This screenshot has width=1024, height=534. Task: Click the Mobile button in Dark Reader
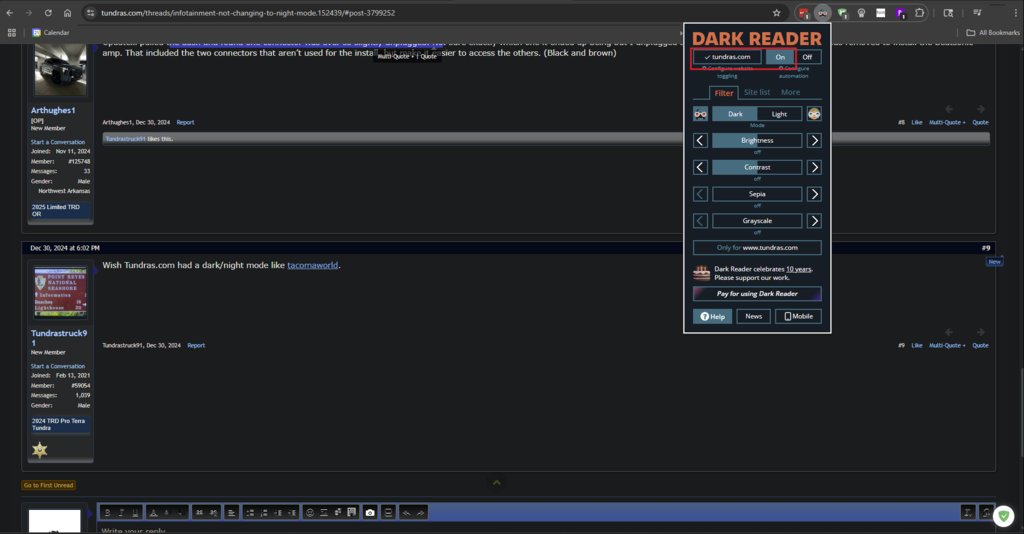point(798,317)
